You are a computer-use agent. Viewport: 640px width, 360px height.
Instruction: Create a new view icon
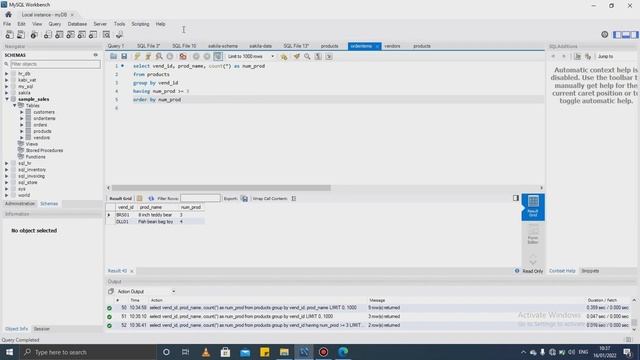(x=70, y=35)
